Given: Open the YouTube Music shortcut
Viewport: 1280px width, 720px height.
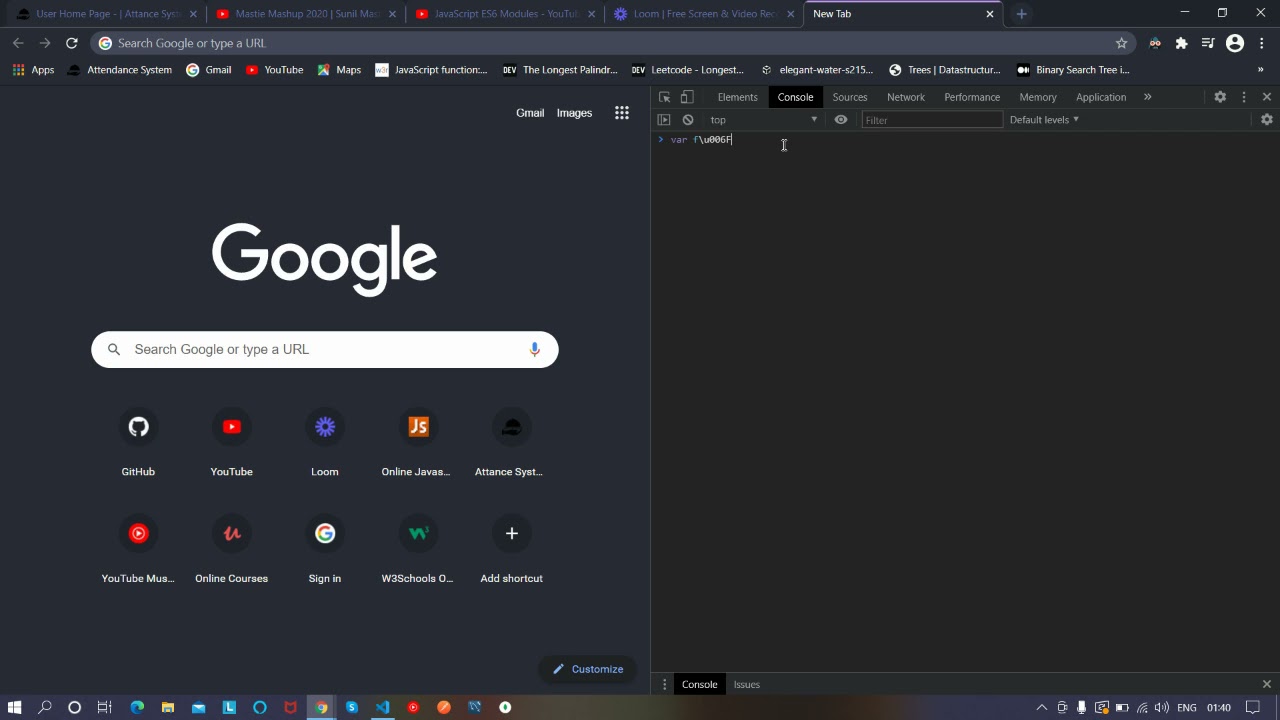Looking at the screenshot, I should [138, 548].
